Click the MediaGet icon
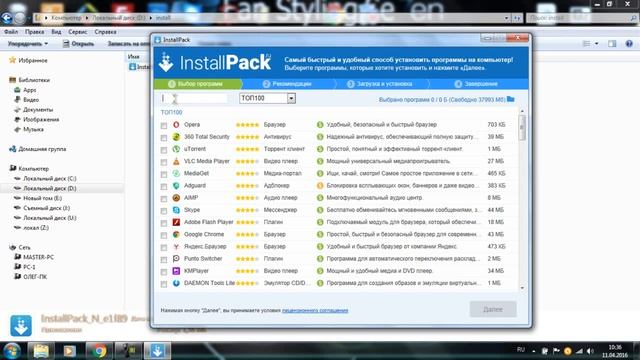The height and width of the screenshot is (360, 640). [176, 173]
